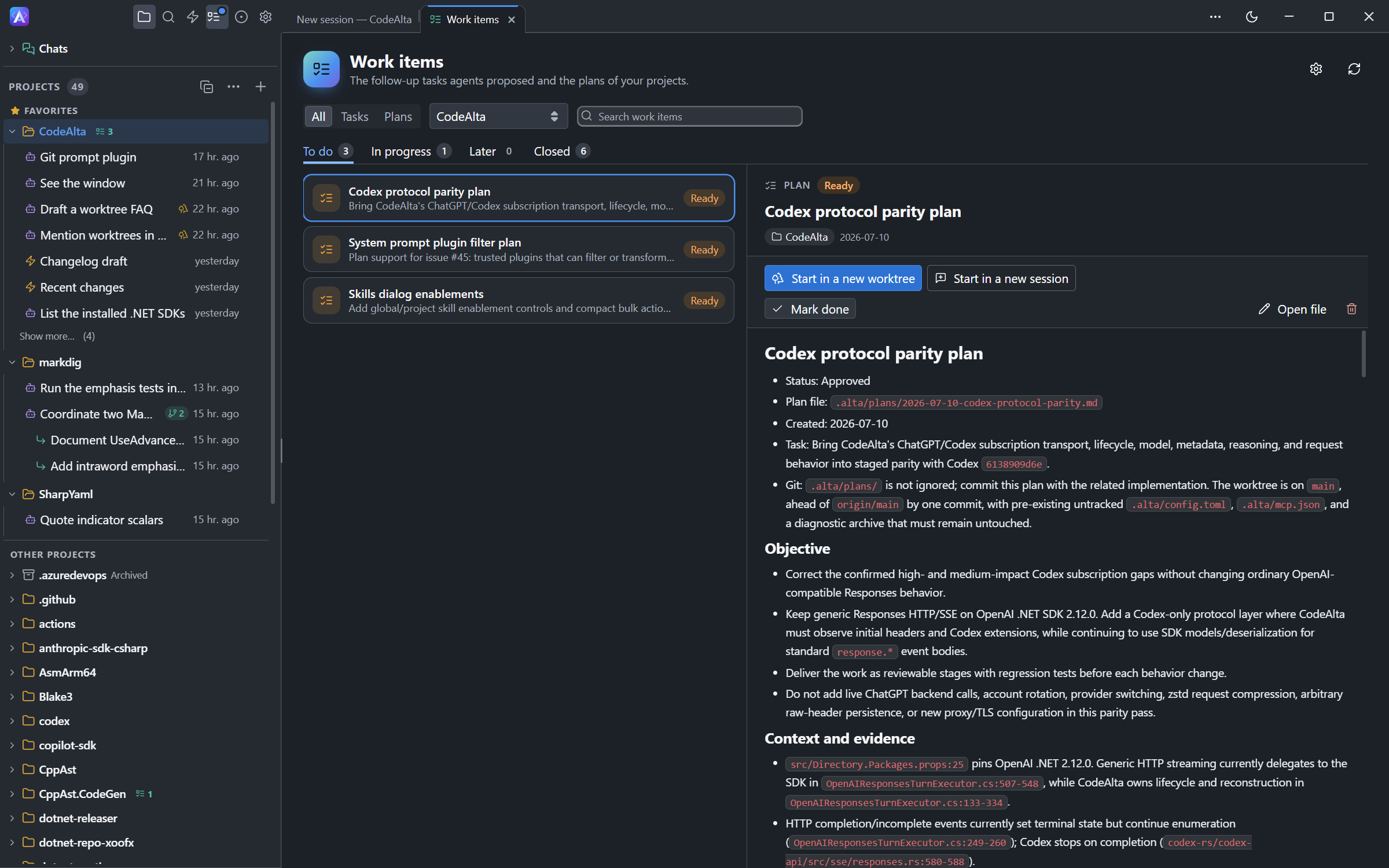Refresh the work items list
The height and width of the screenshot is (868, 1389).
pos(1354,69)
